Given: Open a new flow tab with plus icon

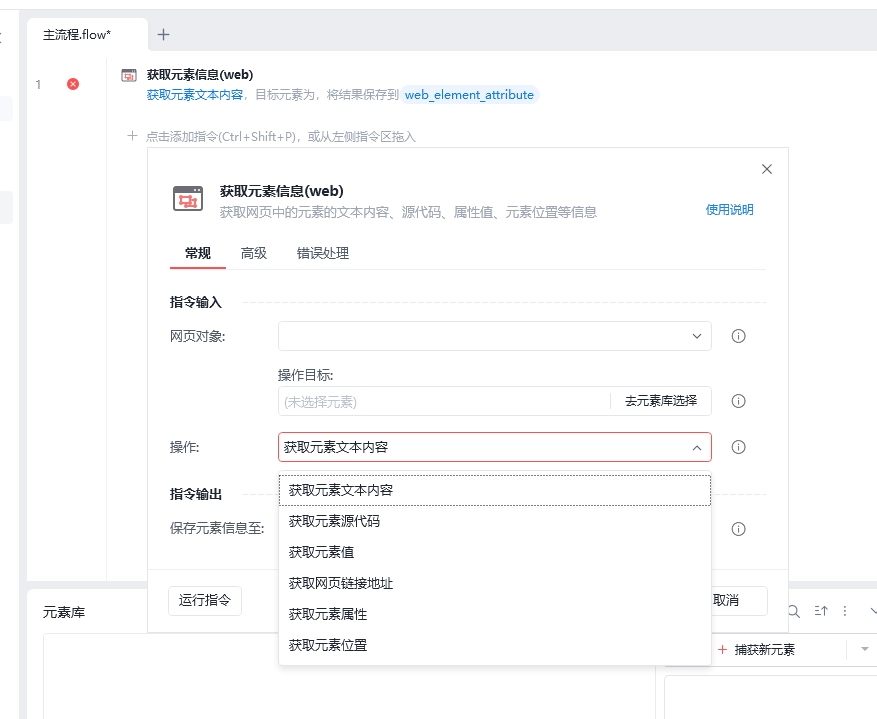Looking at the screenshot, I should (163, 35).
